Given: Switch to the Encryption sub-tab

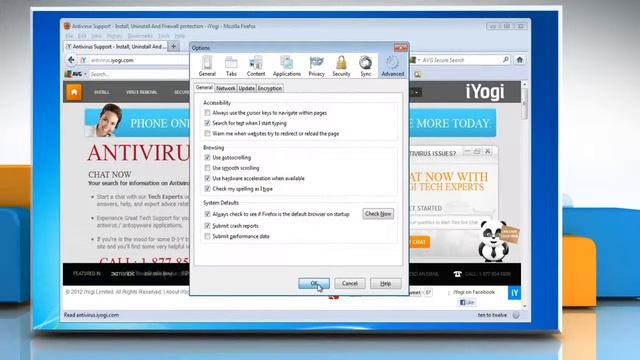Looking at the screenshot, I should (x=270, y=88).
